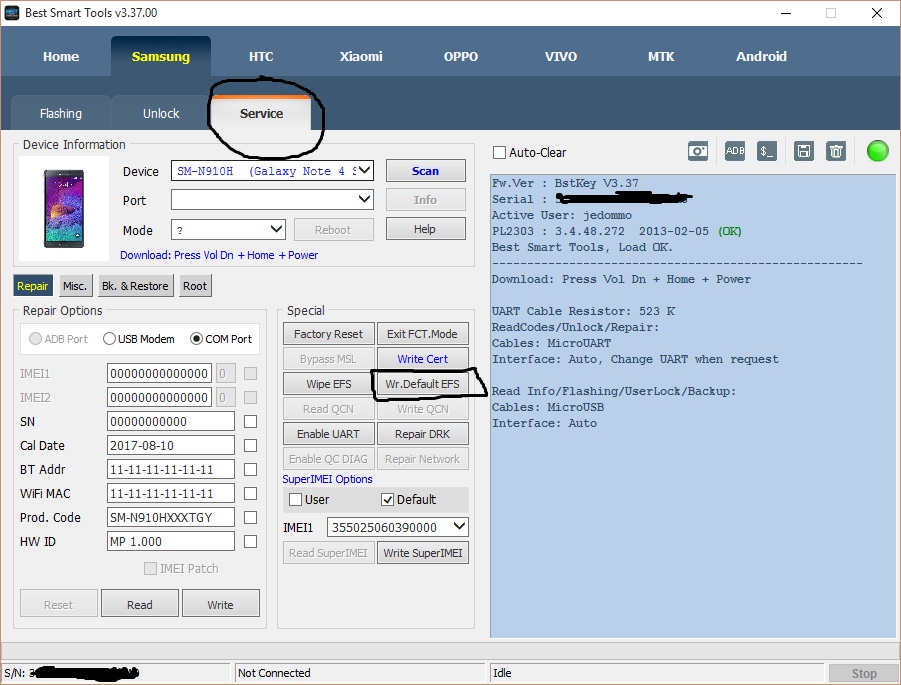
Task: Open the Mode dropdown
Action: pyautogui.click(x=276, y=229)
